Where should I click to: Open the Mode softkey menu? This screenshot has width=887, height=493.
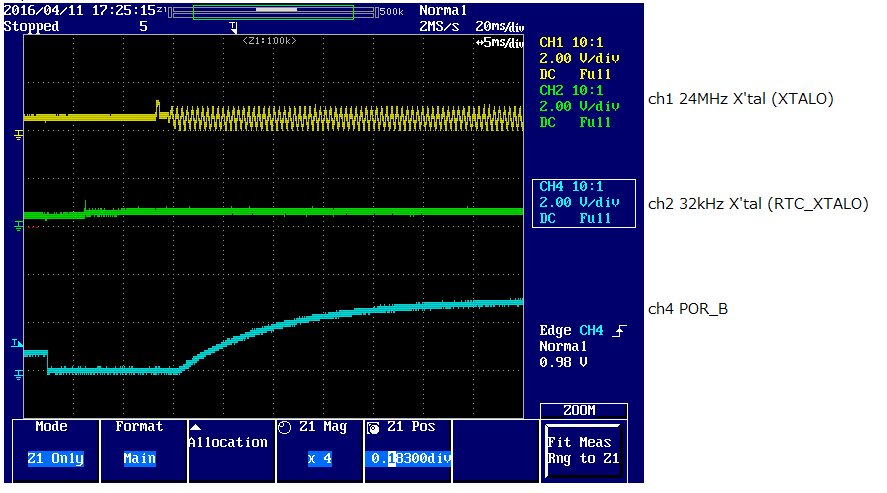pos(55,451)
